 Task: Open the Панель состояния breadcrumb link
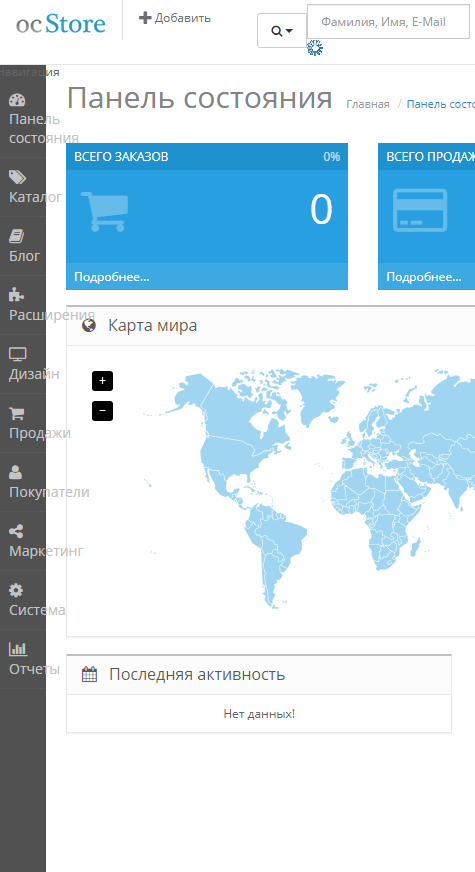pyautogui.click(x=441, y=104)
